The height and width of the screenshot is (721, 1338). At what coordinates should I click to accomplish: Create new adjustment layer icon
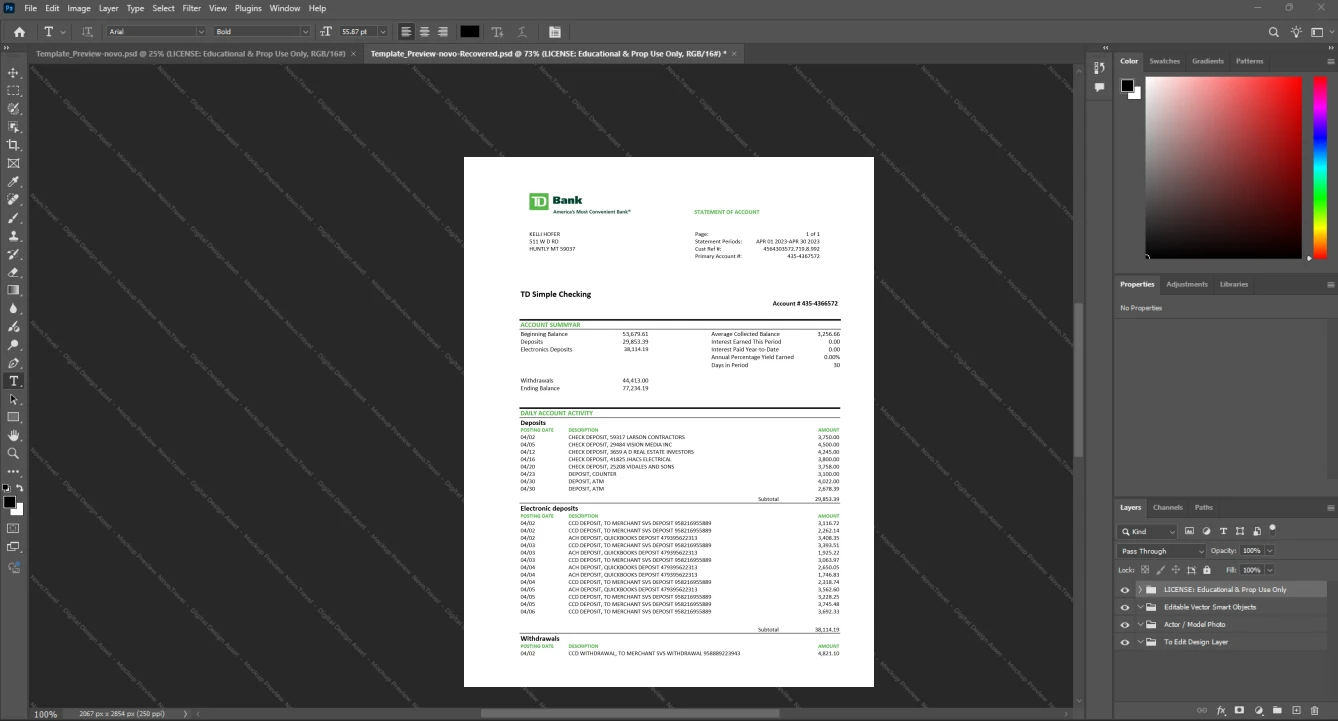pyautogui.click(x=1259, y=710)
